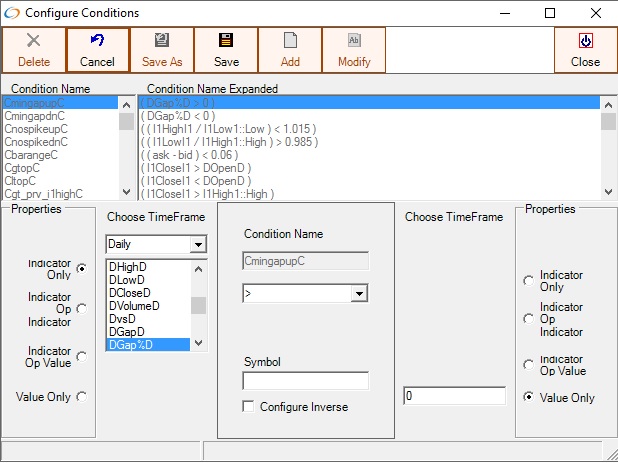Open the comparison operator dropdown
This screenshot has width=618, height=463.
[360, 294]
